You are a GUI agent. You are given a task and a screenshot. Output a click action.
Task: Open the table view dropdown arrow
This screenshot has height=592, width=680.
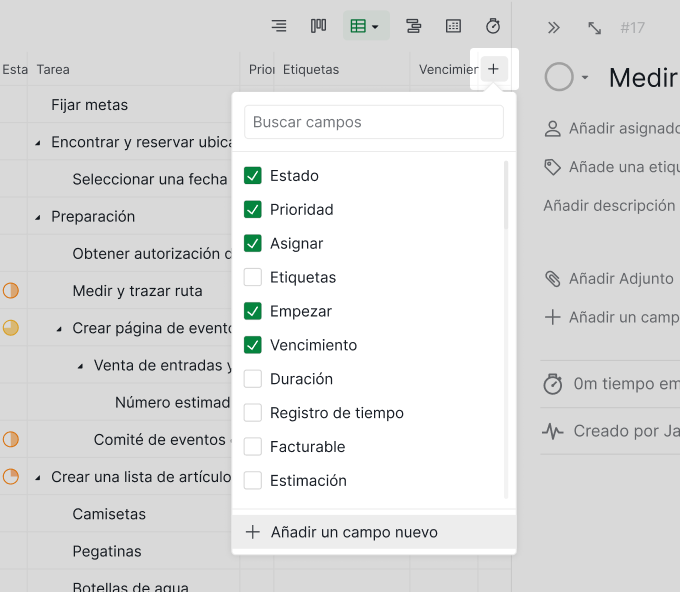(375, 26)
